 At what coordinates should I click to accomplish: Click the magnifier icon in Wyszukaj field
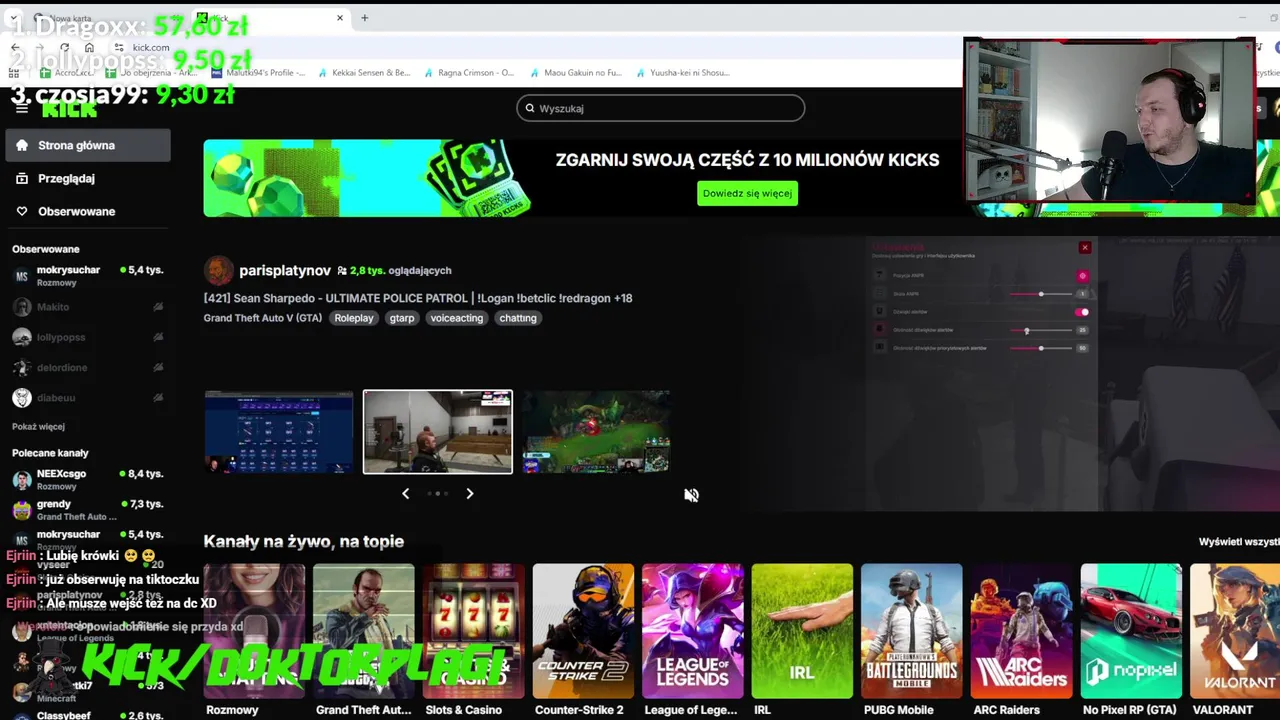click(529, 108)
